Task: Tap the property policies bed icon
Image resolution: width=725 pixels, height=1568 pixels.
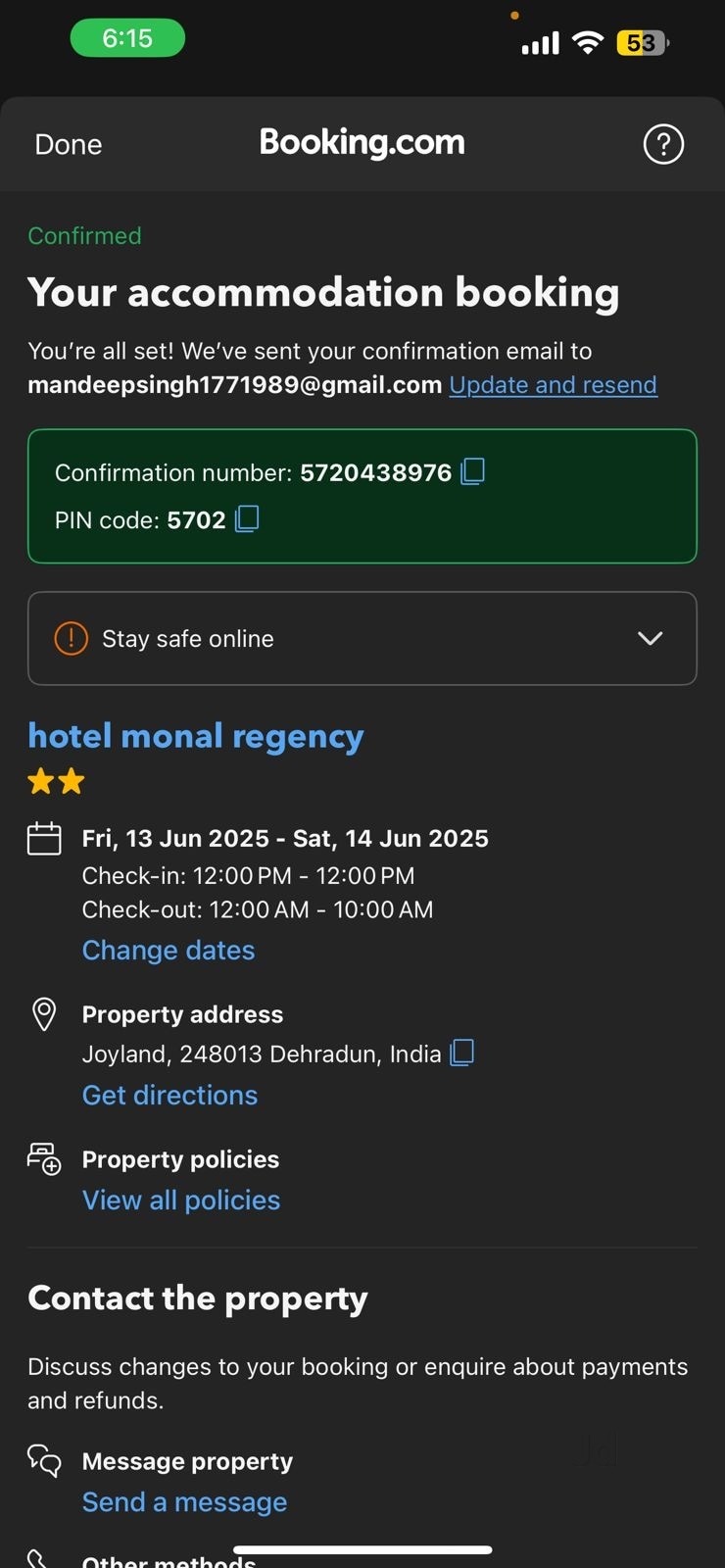Action: [44, 1158]
